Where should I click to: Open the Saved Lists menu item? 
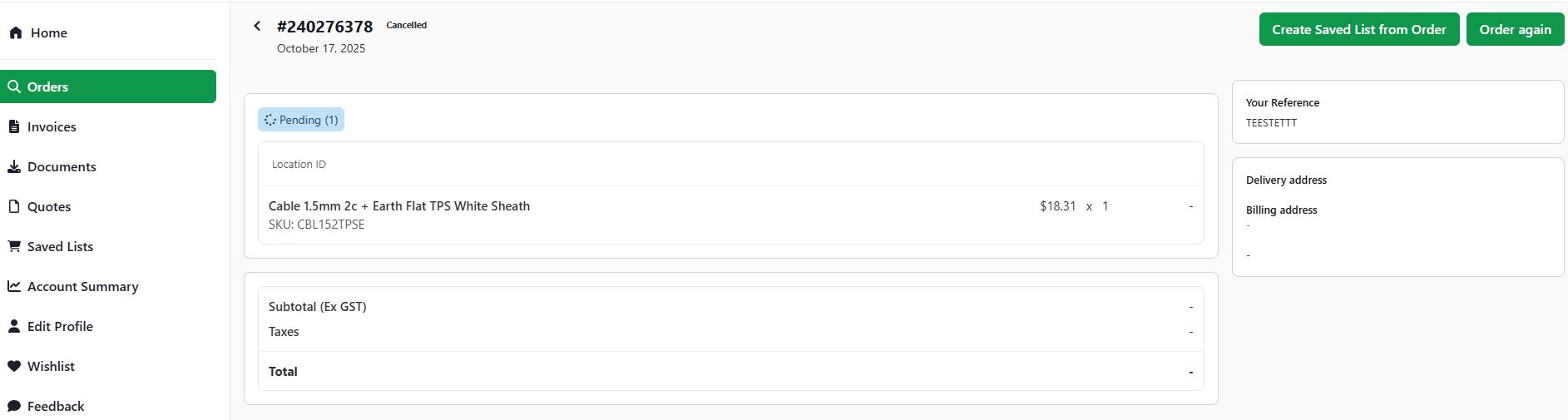click(60, 246)
